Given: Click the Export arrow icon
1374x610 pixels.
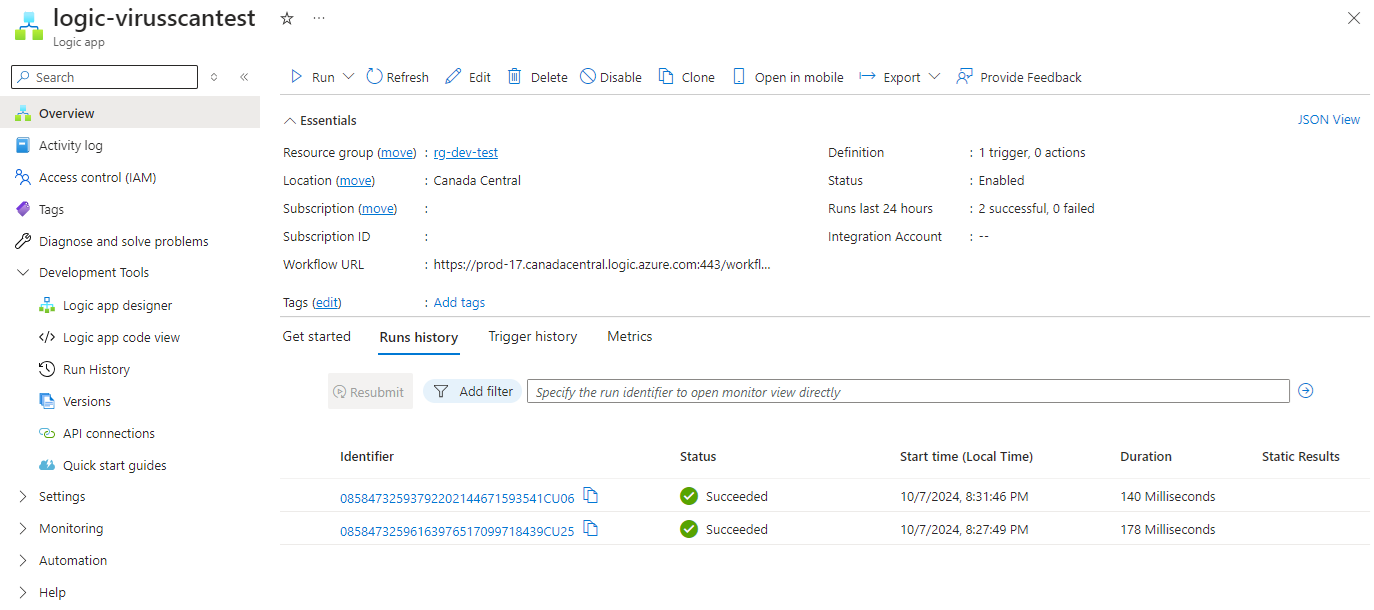Looking at the screenshot, I should click(x=867, y=77).
